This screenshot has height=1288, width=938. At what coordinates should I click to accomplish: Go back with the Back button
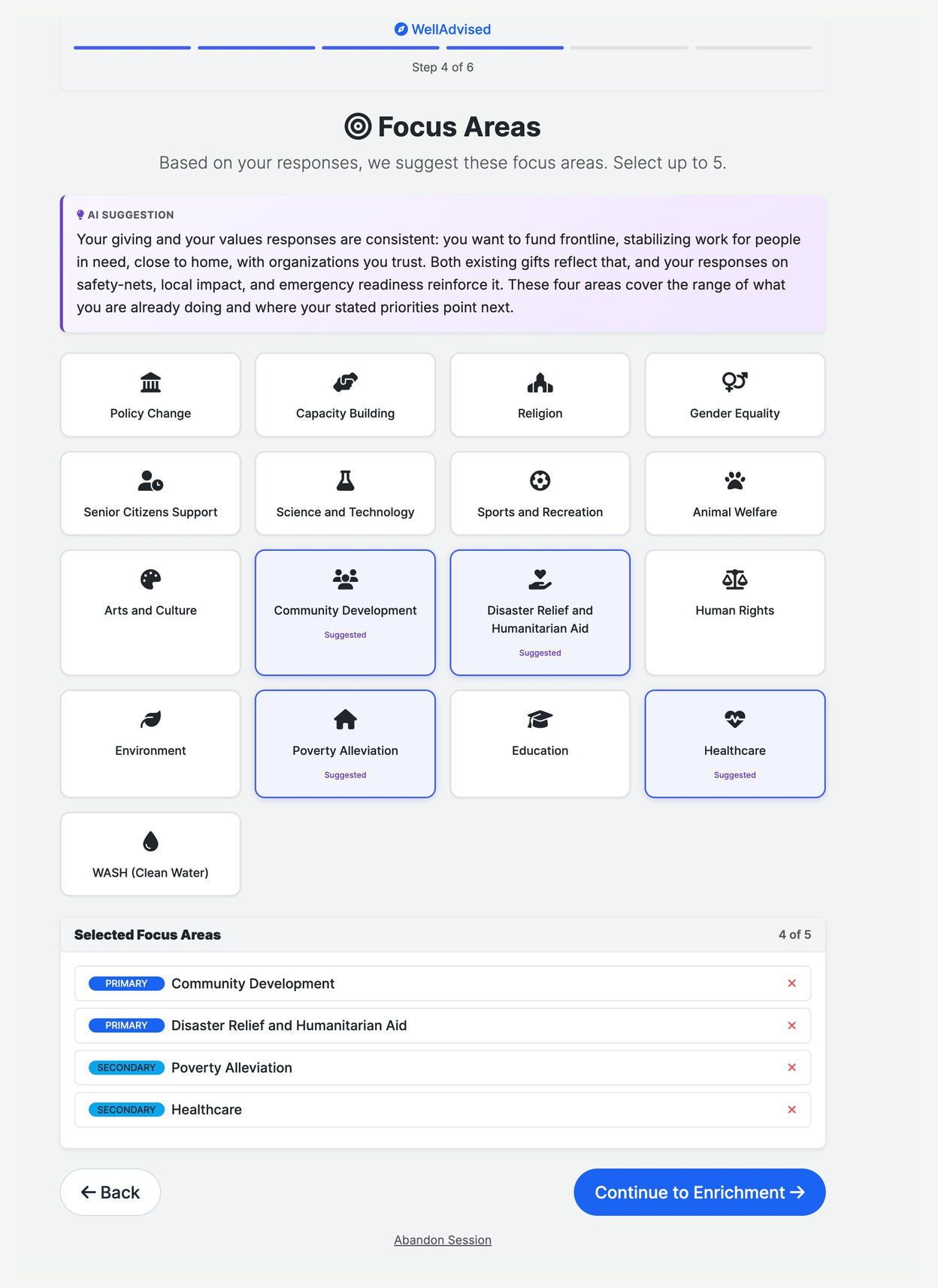(x=110, y=1192)
